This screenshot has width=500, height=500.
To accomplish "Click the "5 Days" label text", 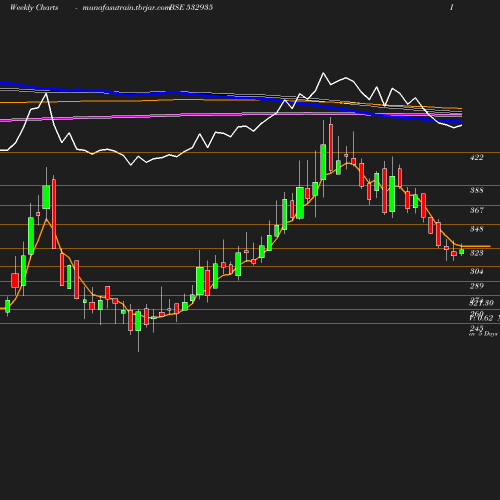I will (488, 334).
